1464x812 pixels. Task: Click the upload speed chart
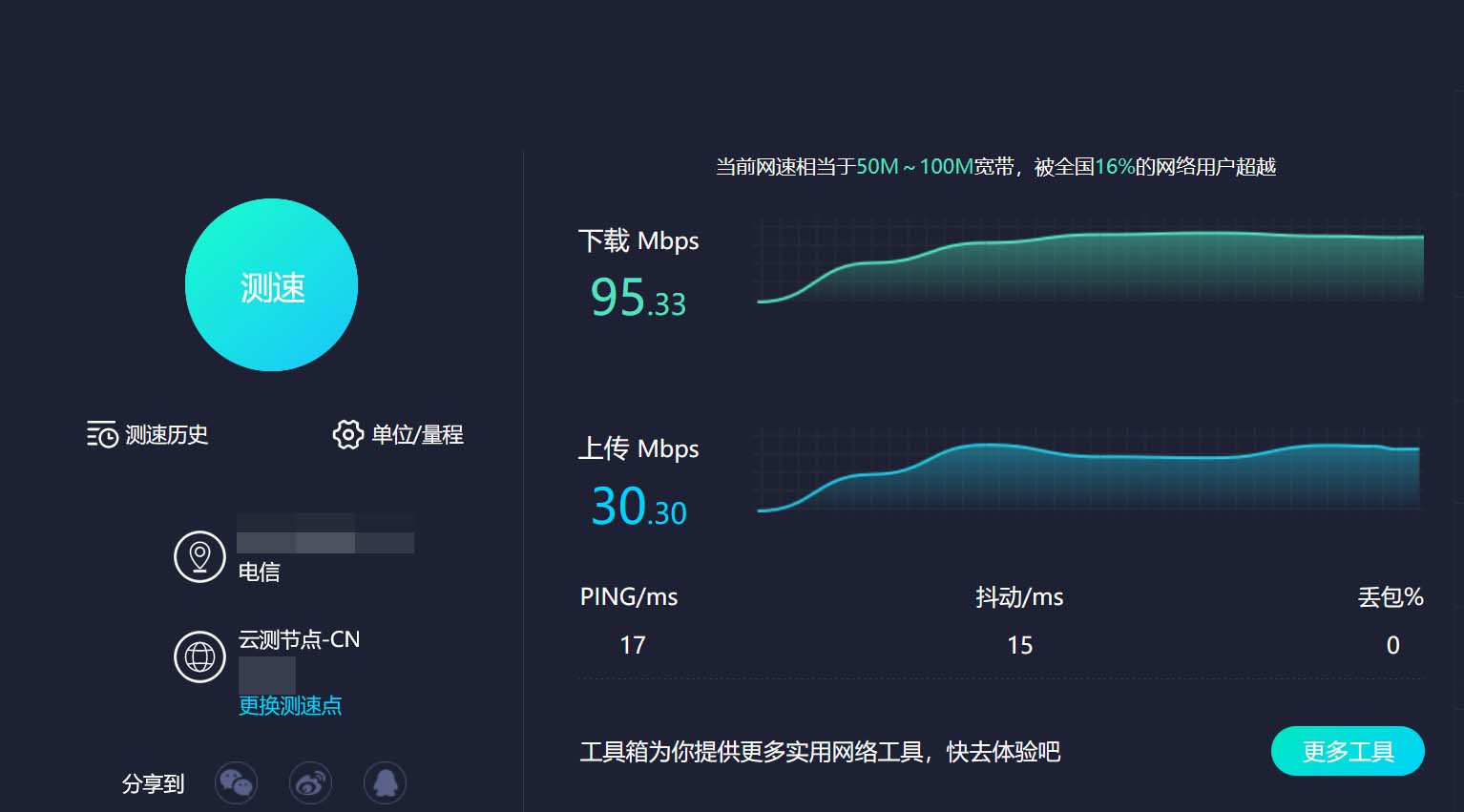(1090, 472)
